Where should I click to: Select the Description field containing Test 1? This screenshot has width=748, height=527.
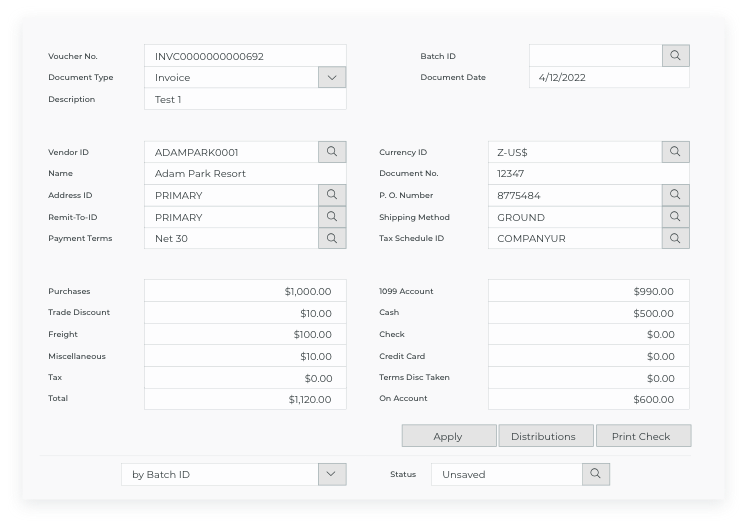coord(245,99)
